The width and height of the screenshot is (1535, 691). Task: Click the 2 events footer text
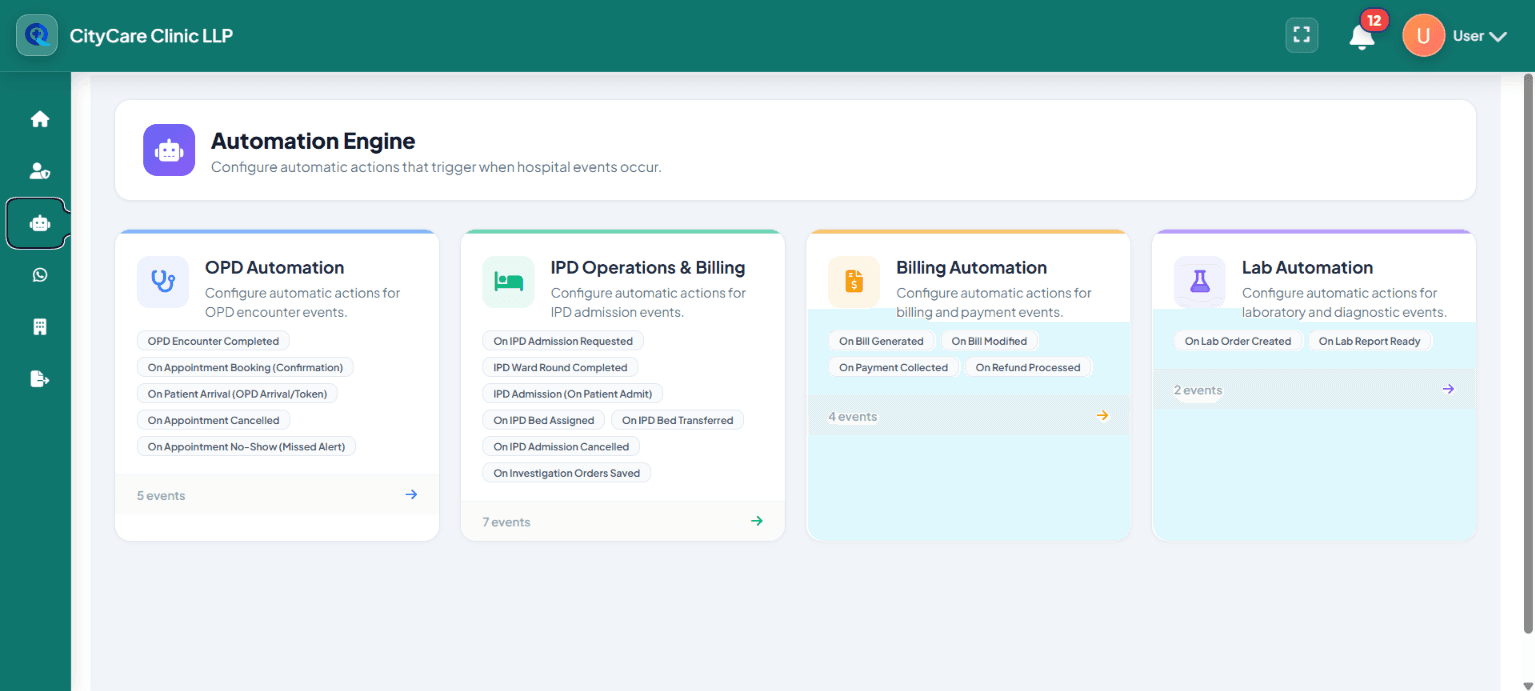1198,390
